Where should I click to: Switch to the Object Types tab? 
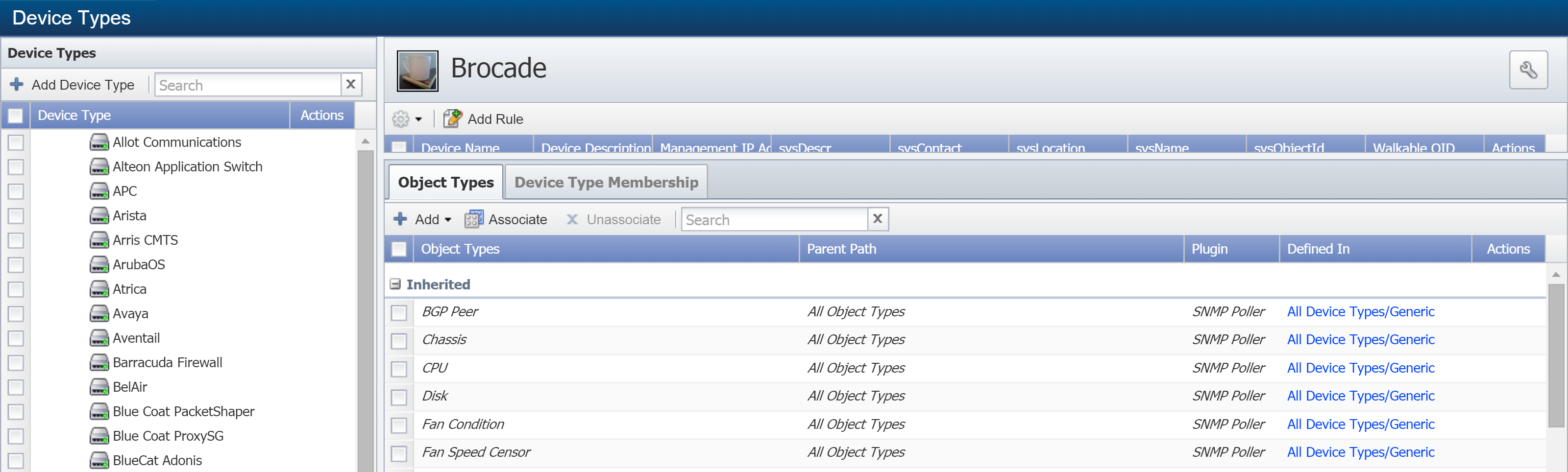coord(445,182)
